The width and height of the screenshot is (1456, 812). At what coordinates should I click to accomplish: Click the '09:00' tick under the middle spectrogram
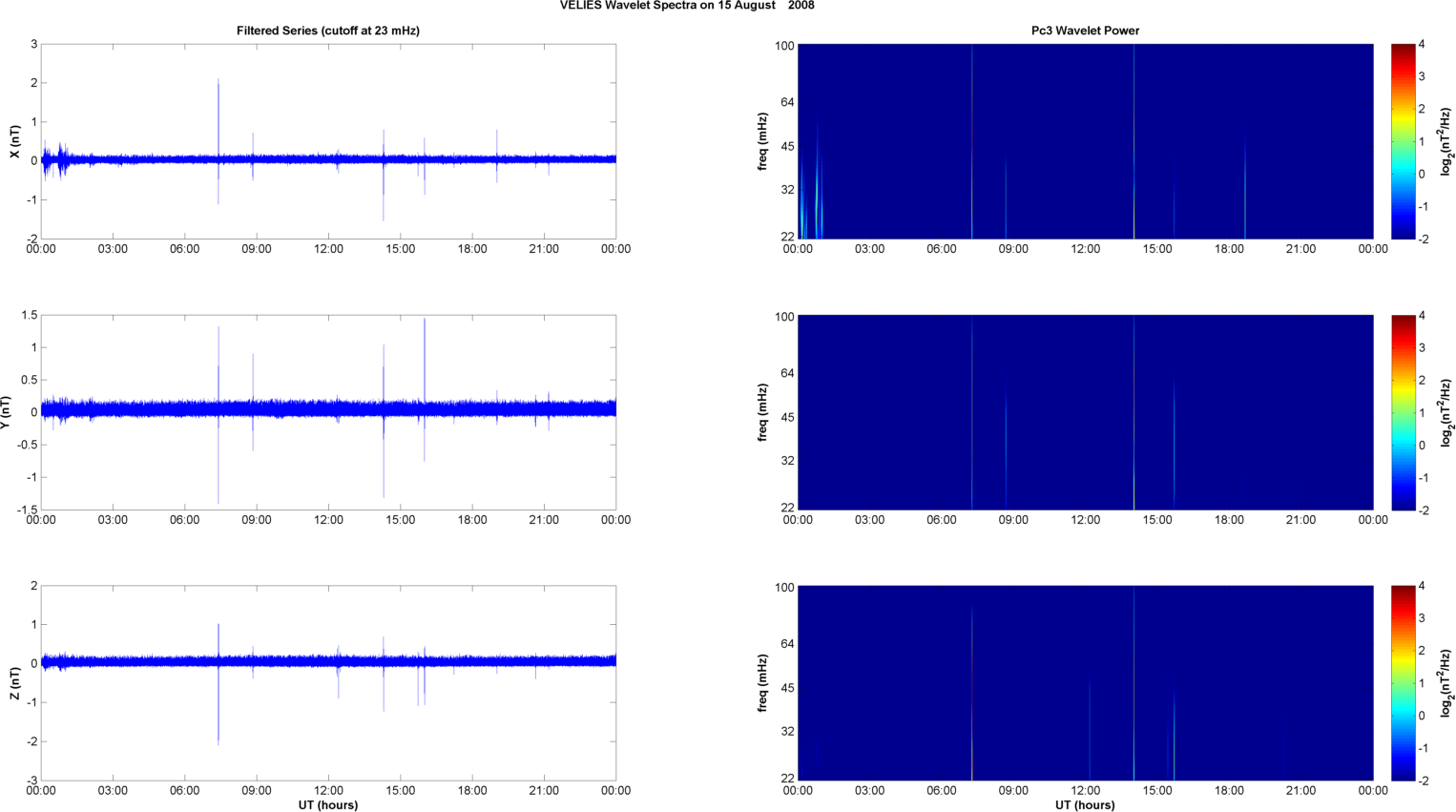point(1013,520)
